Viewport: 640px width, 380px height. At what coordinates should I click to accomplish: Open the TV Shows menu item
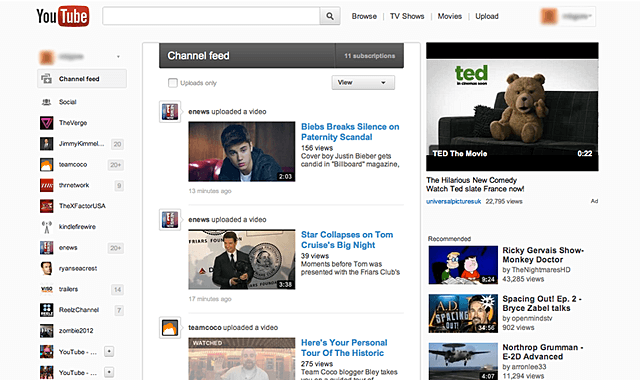[407, 16]
